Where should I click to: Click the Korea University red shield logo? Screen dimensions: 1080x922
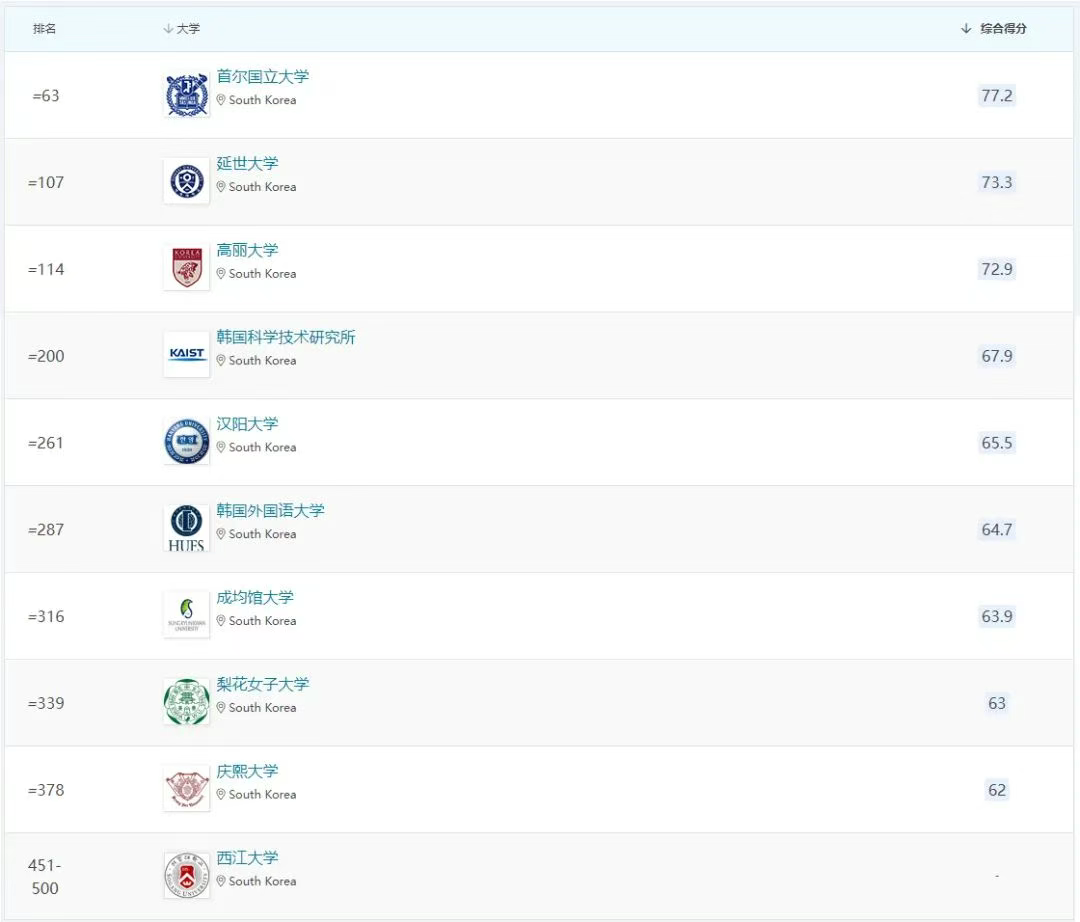[187, 269]
